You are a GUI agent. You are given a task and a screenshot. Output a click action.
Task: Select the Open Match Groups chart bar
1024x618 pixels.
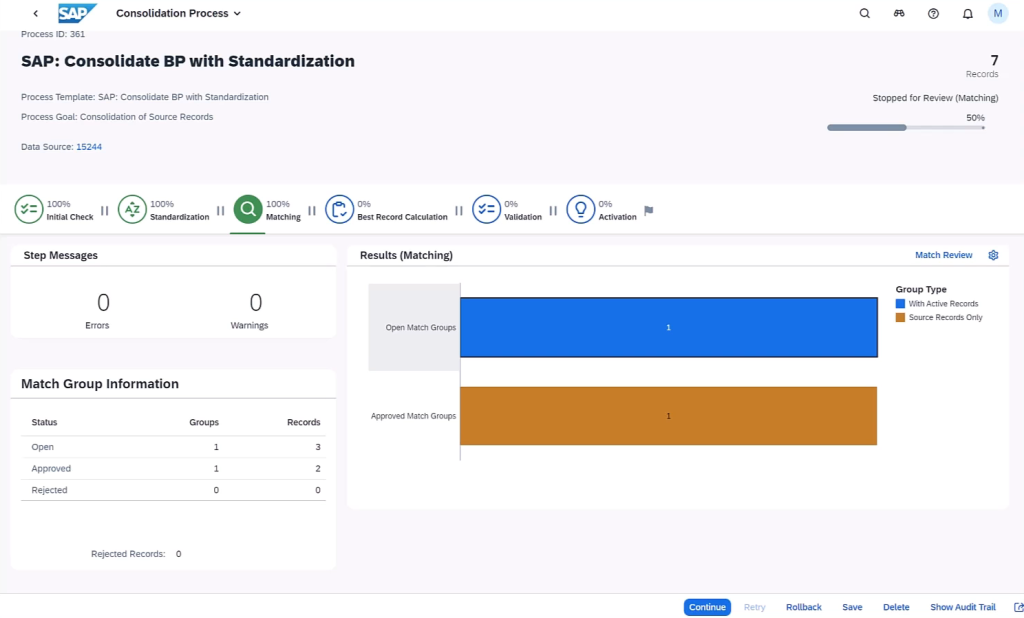pyautogui.click(x=668, y=327)
